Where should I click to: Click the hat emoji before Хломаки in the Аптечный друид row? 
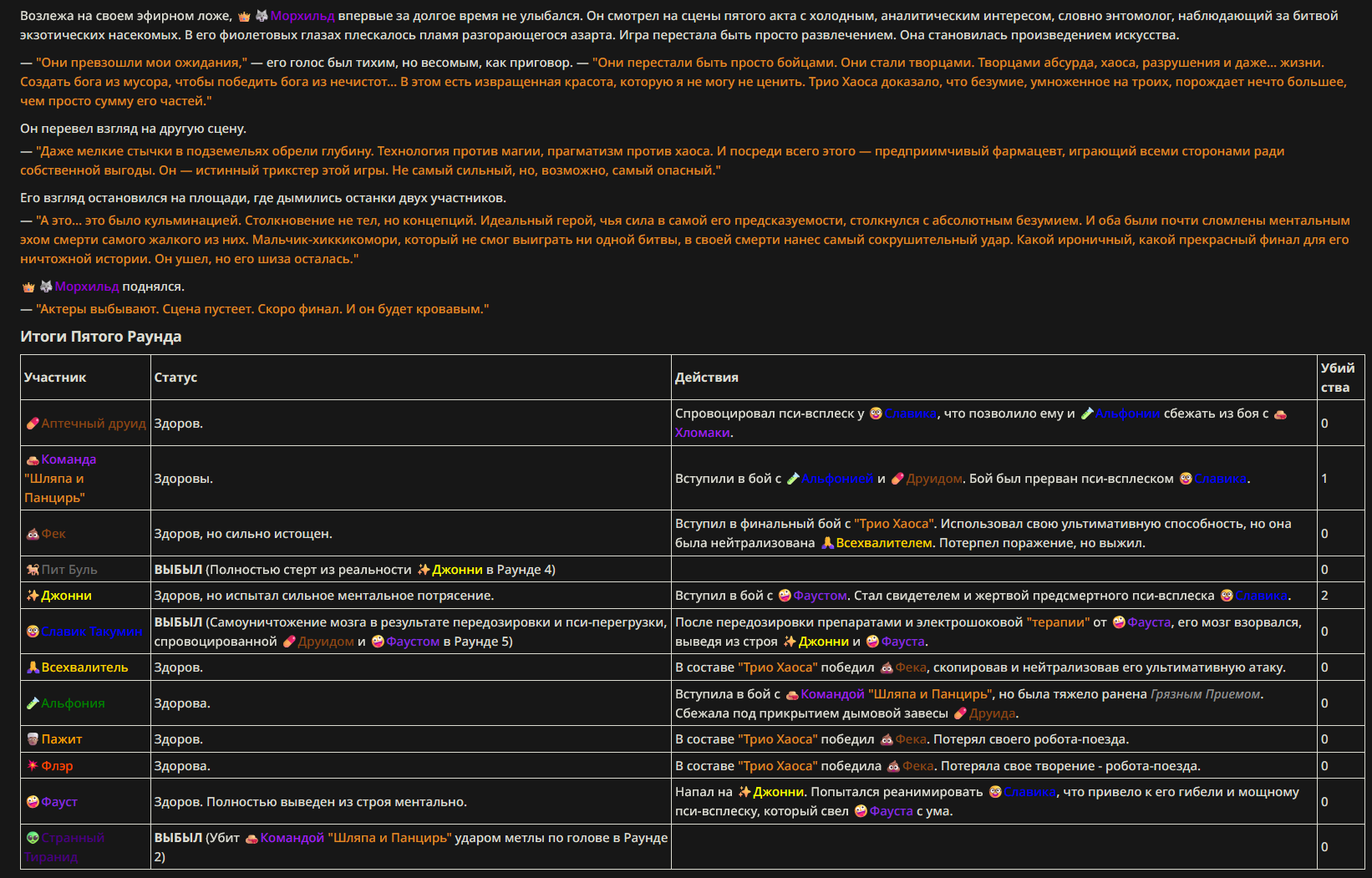pos(1280,414)
